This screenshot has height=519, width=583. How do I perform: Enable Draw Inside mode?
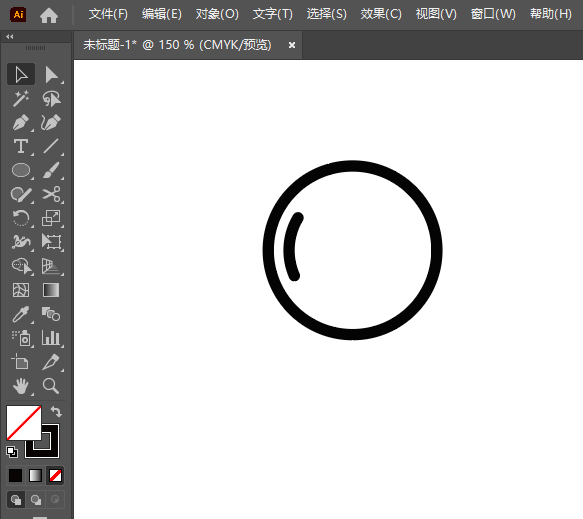[x=55, y=499]
